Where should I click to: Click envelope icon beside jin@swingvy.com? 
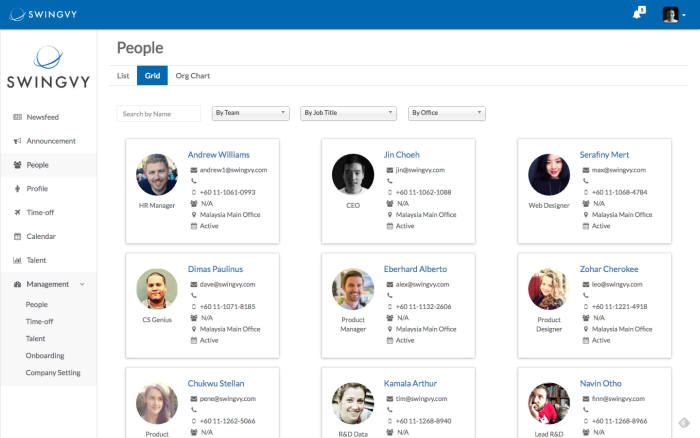pos(390,170)
